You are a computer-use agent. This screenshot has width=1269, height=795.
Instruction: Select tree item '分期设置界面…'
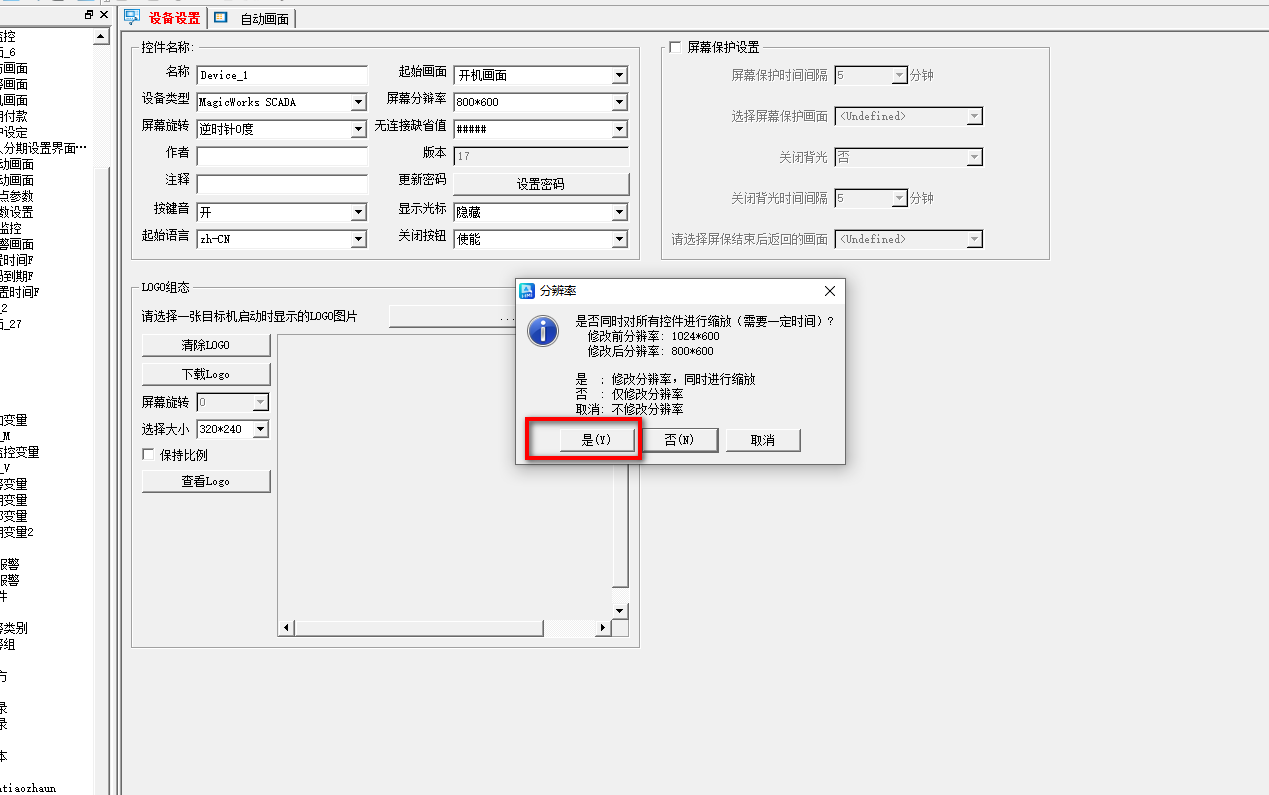[44, 148]
